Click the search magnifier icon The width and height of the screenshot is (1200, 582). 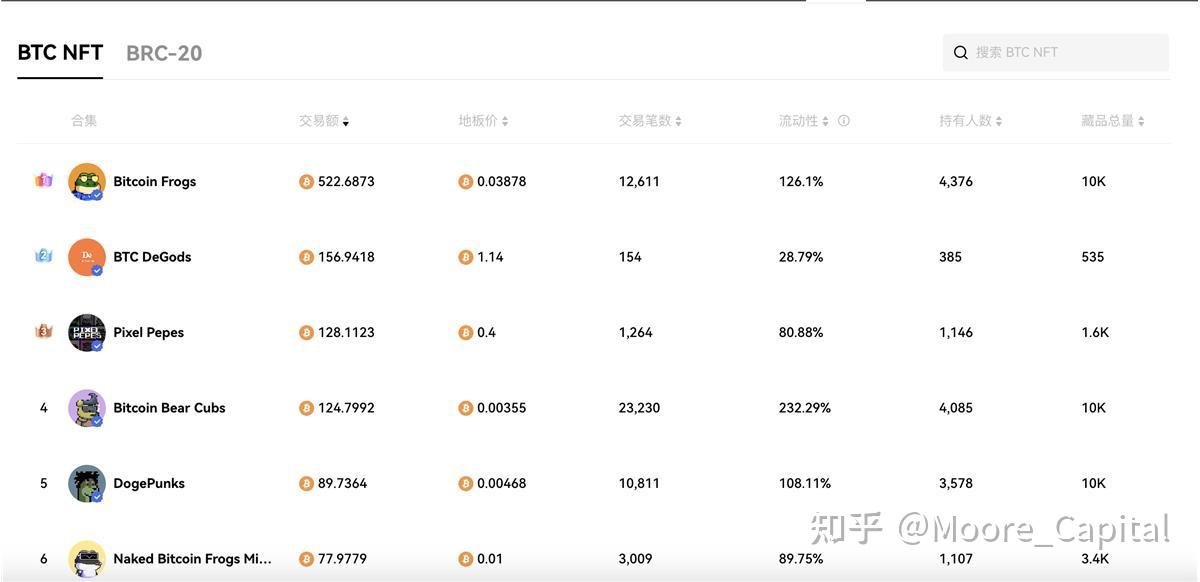click(x=960, y=53)
